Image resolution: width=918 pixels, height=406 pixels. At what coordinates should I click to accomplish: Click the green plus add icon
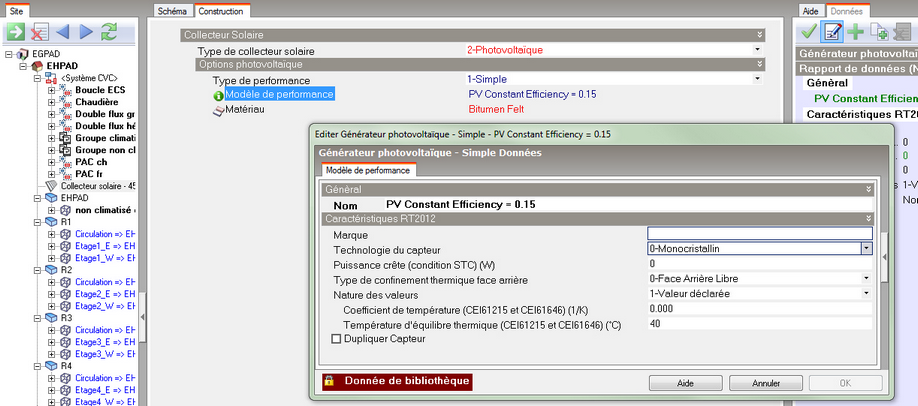pos(856,32)
